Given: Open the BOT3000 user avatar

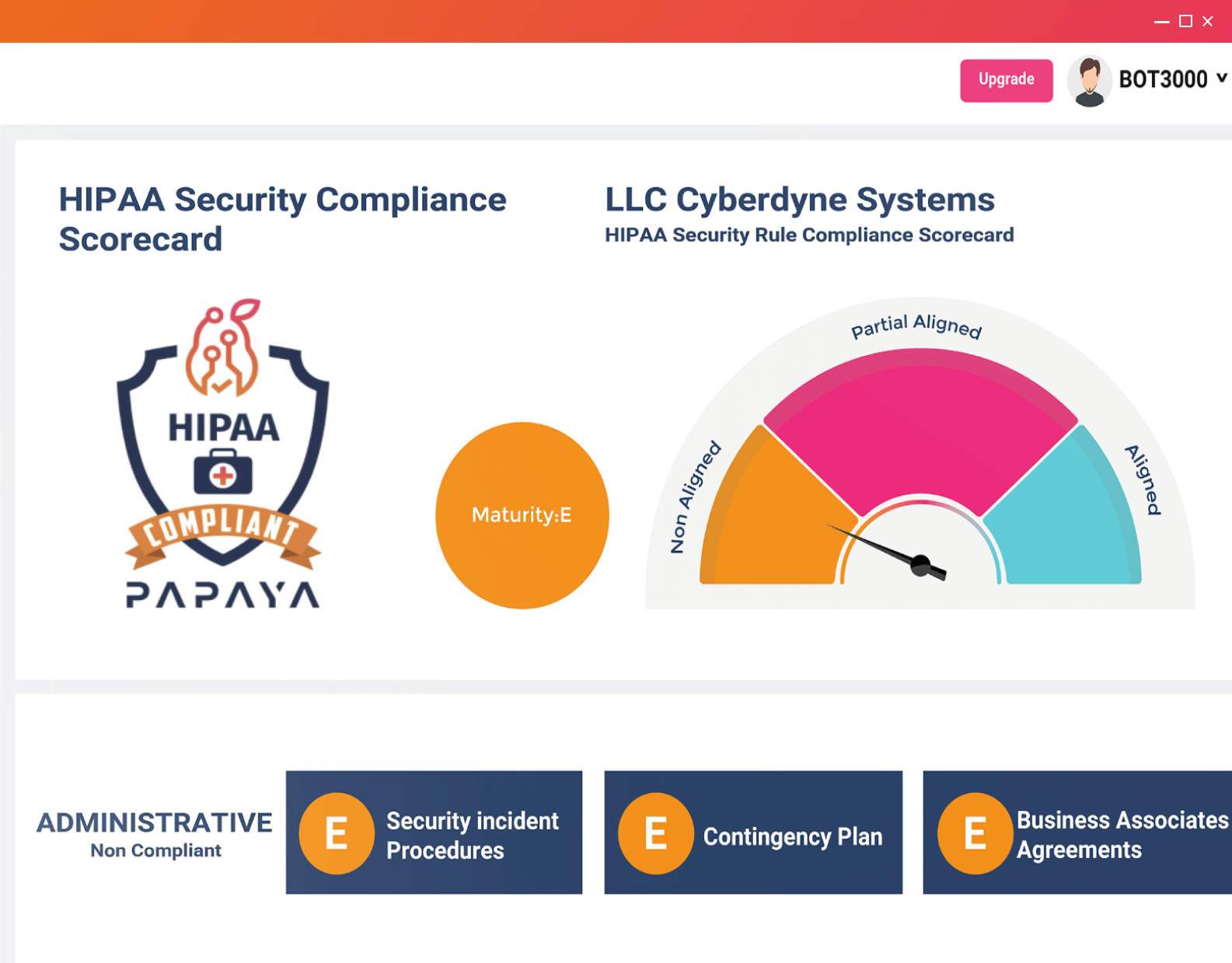Looking at the screenshot, I should [x=1090, y=81].
